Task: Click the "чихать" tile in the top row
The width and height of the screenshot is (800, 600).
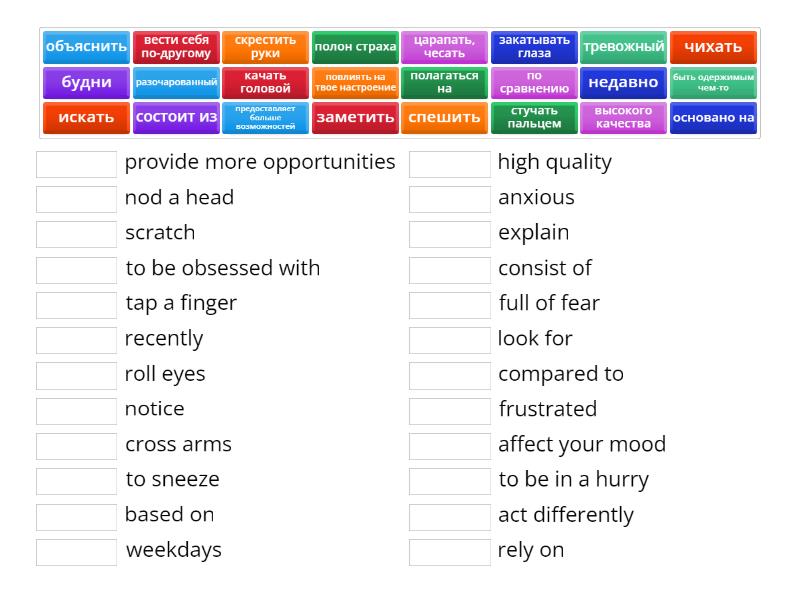Action: 713,46
